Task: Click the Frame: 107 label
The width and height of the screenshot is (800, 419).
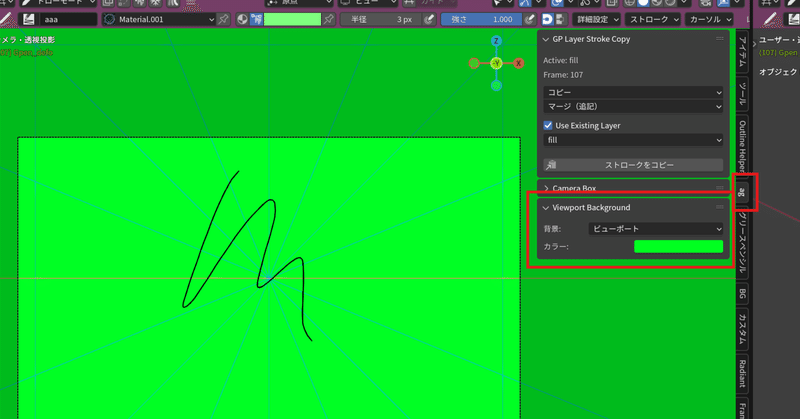Action: pos(563,75)
